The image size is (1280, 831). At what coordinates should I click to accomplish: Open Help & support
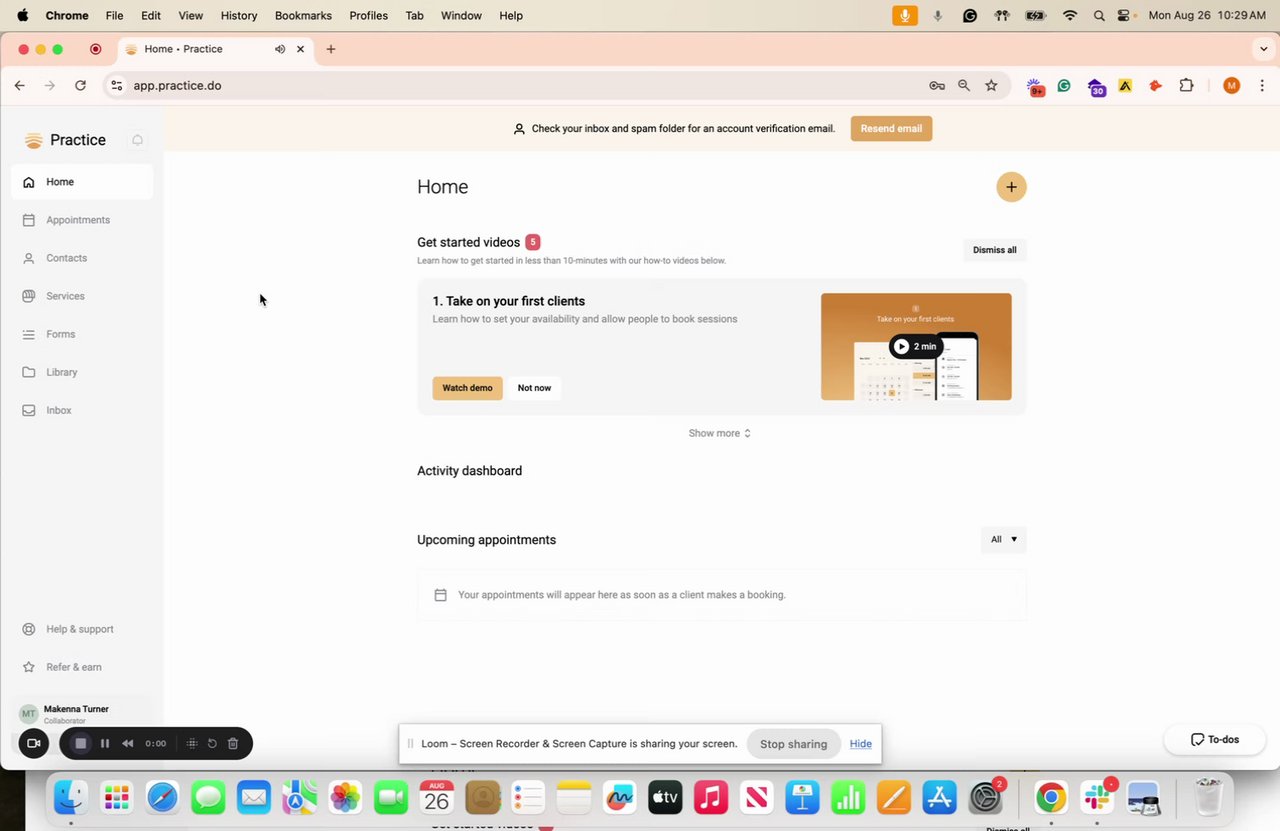82,629
